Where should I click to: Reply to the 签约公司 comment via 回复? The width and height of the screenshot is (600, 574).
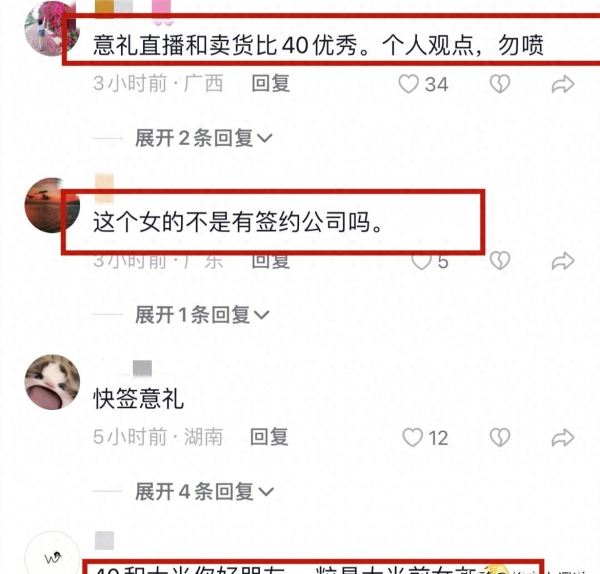pyautogui.click(x=271, y=261)
